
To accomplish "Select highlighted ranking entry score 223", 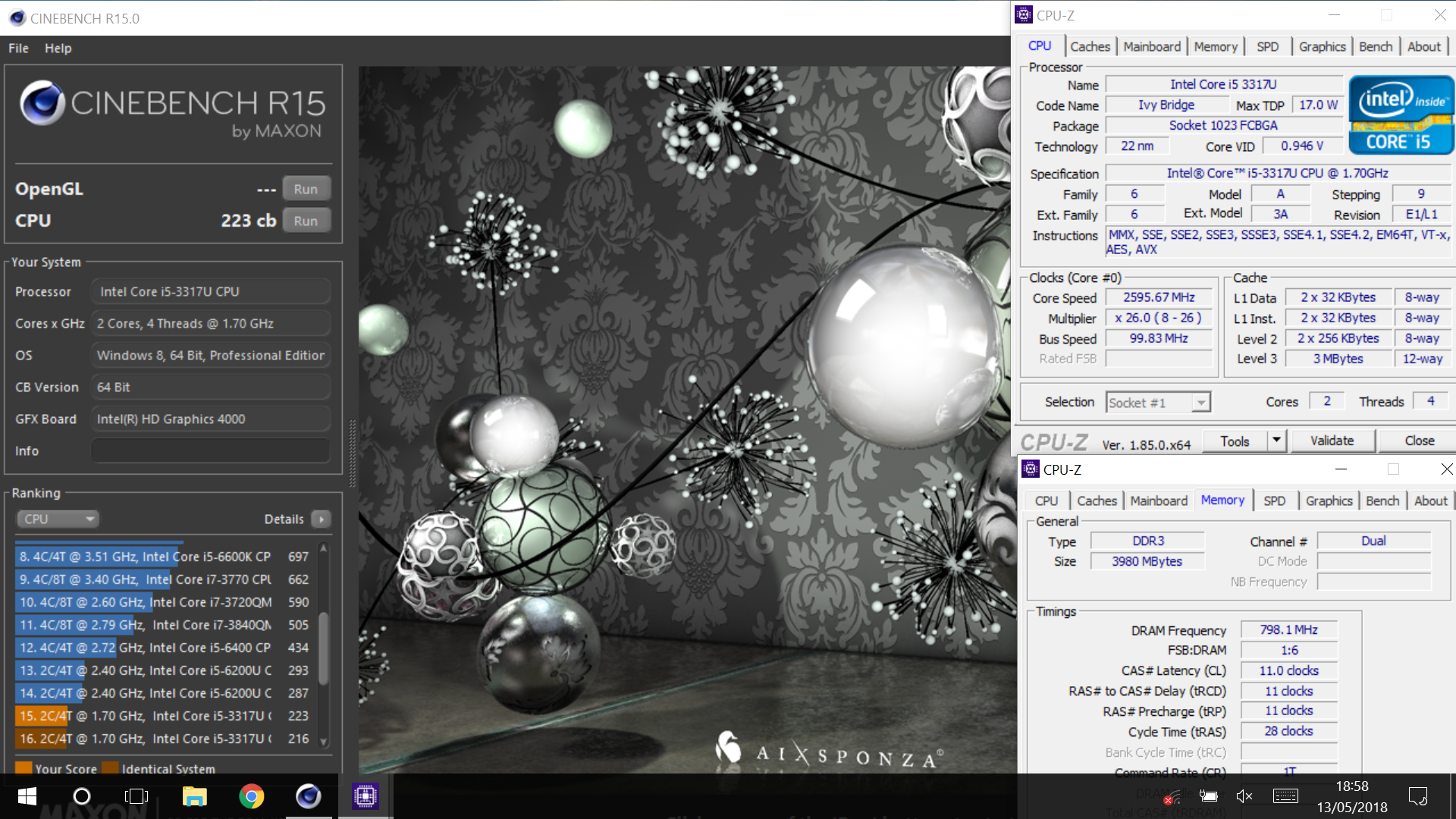I will point(165,716).
